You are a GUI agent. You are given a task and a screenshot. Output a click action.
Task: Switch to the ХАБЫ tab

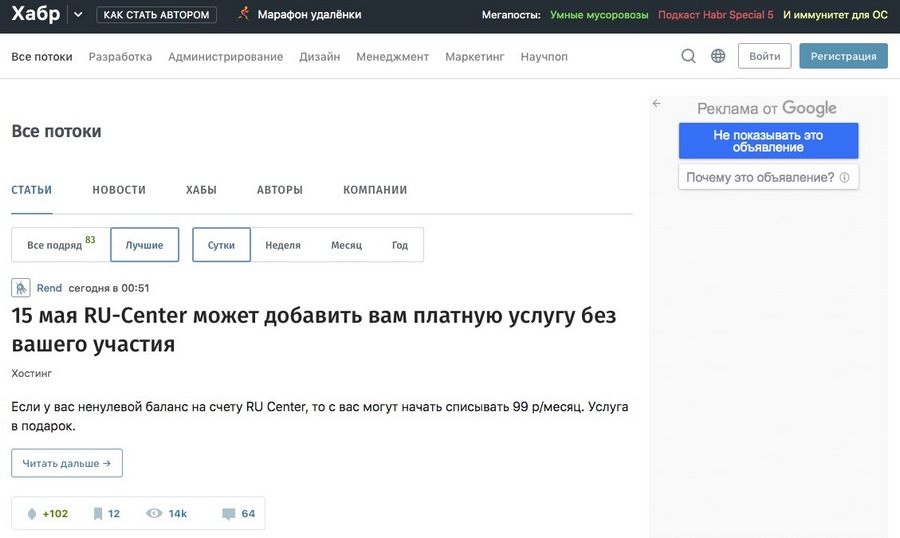(x=201, y=190)
